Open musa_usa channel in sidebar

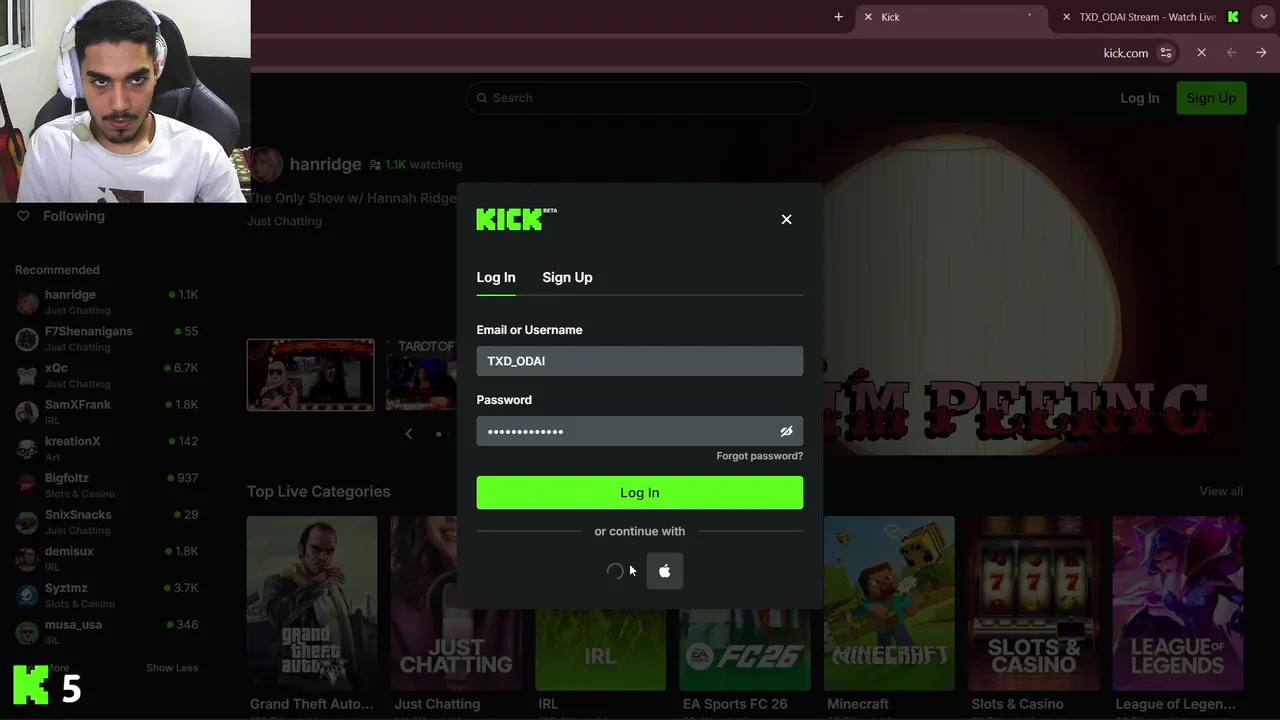click(x=107, y=631)
